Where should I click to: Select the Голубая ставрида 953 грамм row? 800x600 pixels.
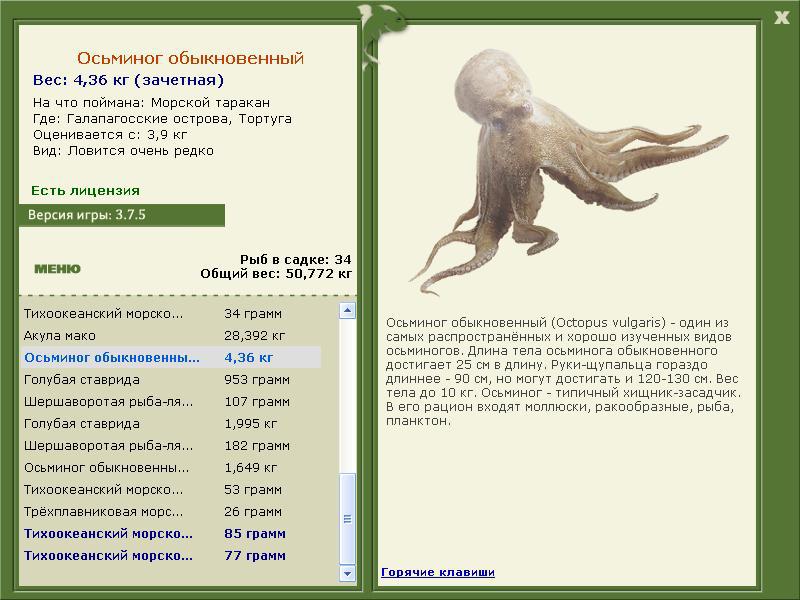tap(171, 380)
